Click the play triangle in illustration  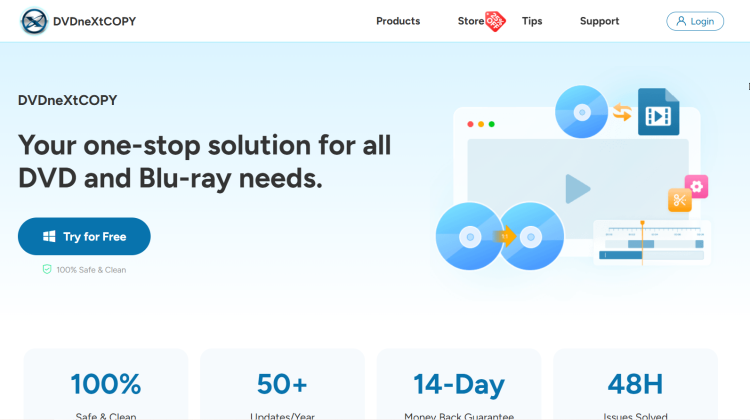pyautogui.click(x=577, y=189)
